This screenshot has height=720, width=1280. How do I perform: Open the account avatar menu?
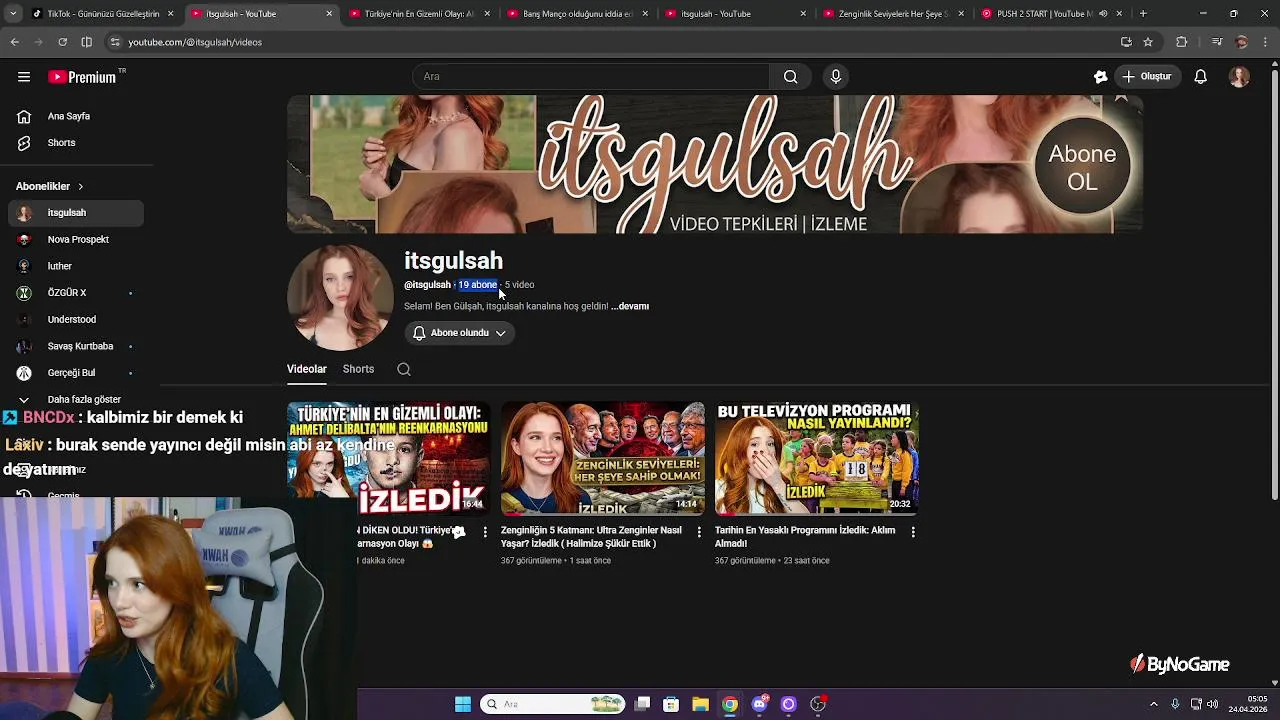(x=1239, y=77)
